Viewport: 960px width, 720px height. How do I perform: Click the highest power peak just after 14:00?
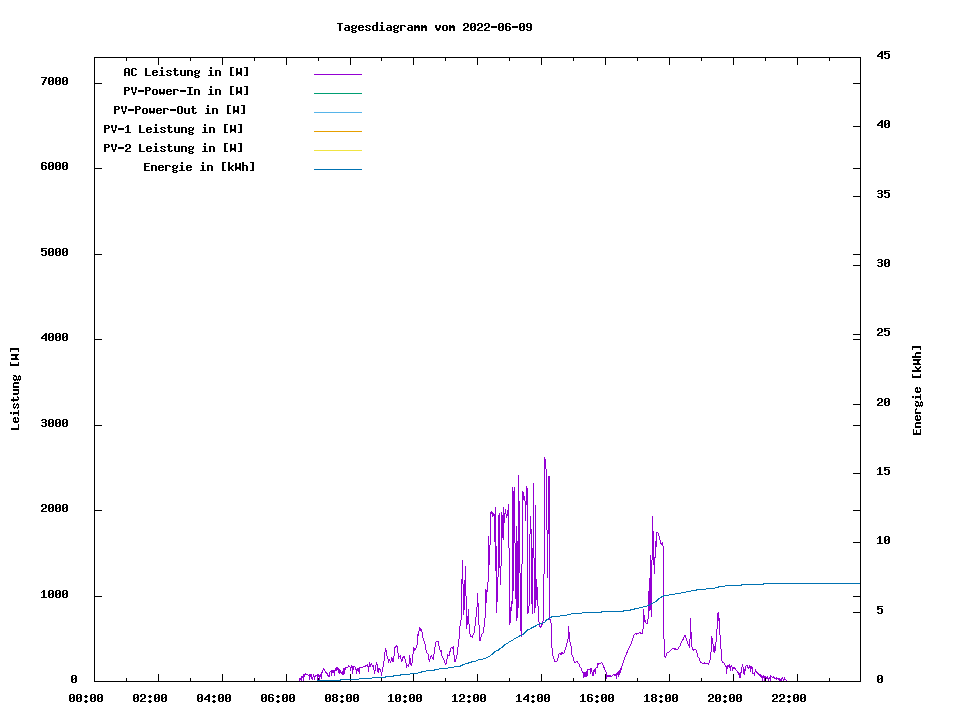[544, 459]
